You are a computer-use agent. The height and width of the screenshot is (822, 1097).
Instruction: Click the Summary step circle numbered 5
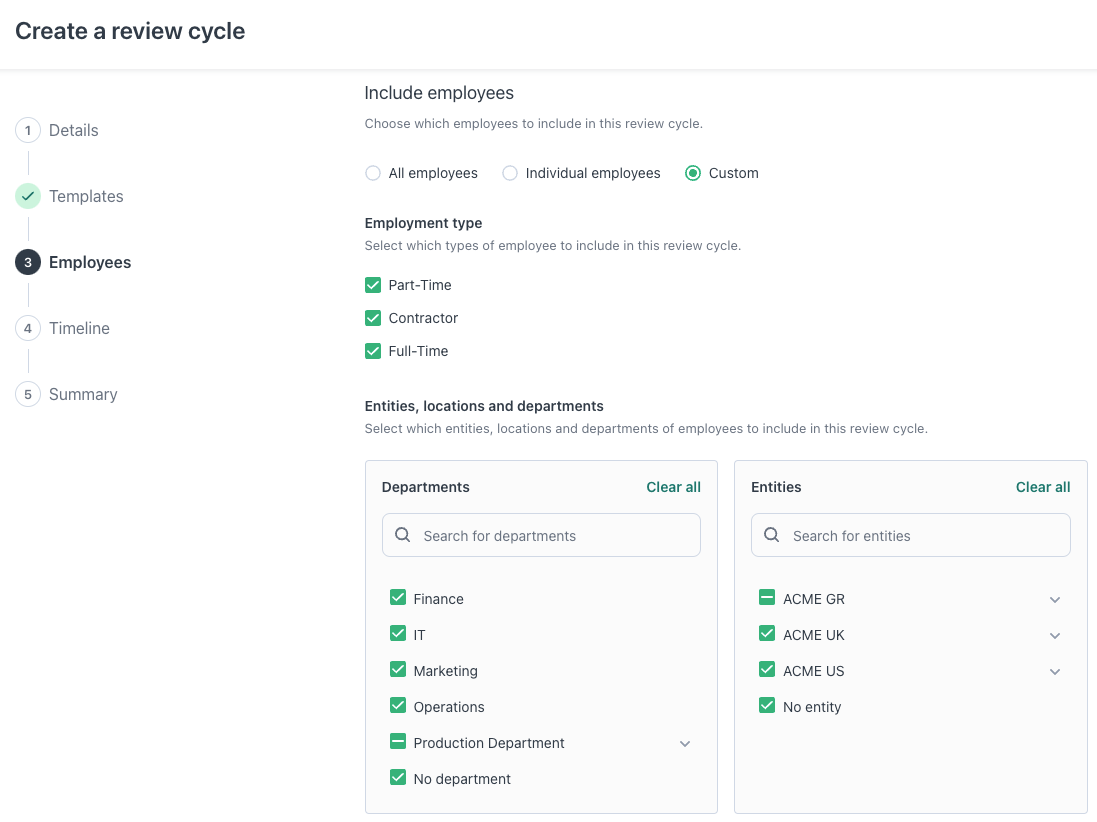(x=28, y=394)
